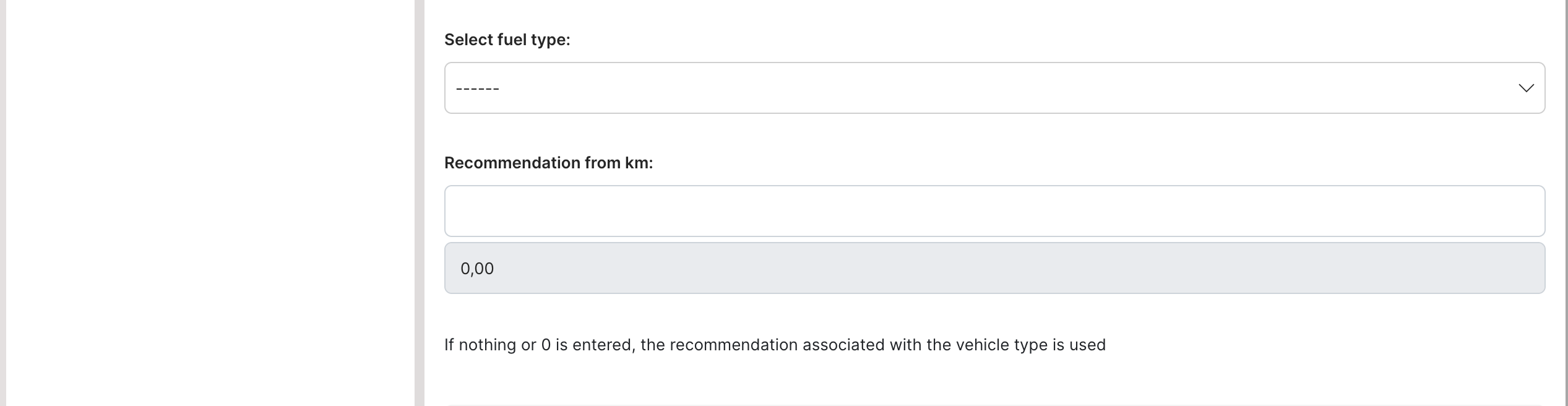Screen dimensions: 1568x406
Task: Focus the Recommendation from km input field
Action: point(994,211)
